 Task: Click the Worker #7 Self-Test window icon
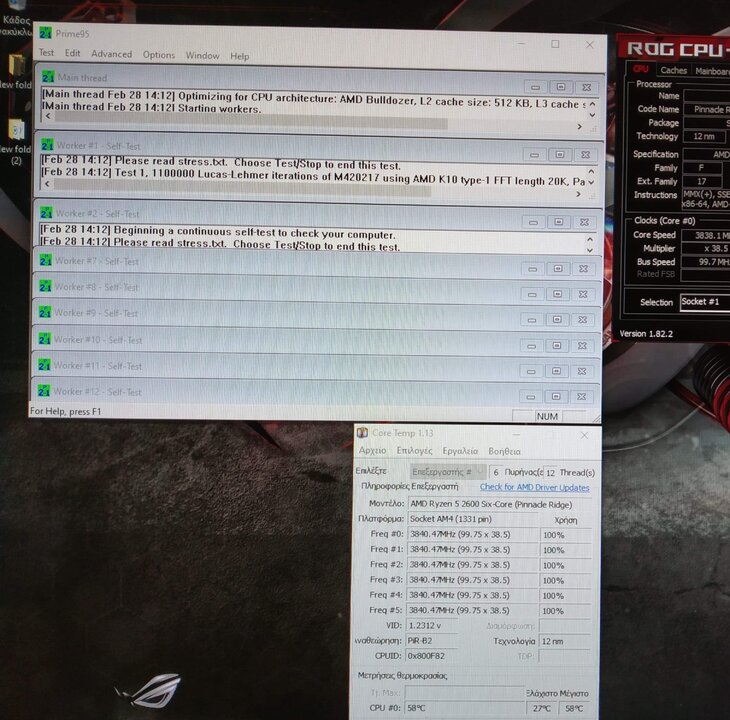tap(45, 260)
